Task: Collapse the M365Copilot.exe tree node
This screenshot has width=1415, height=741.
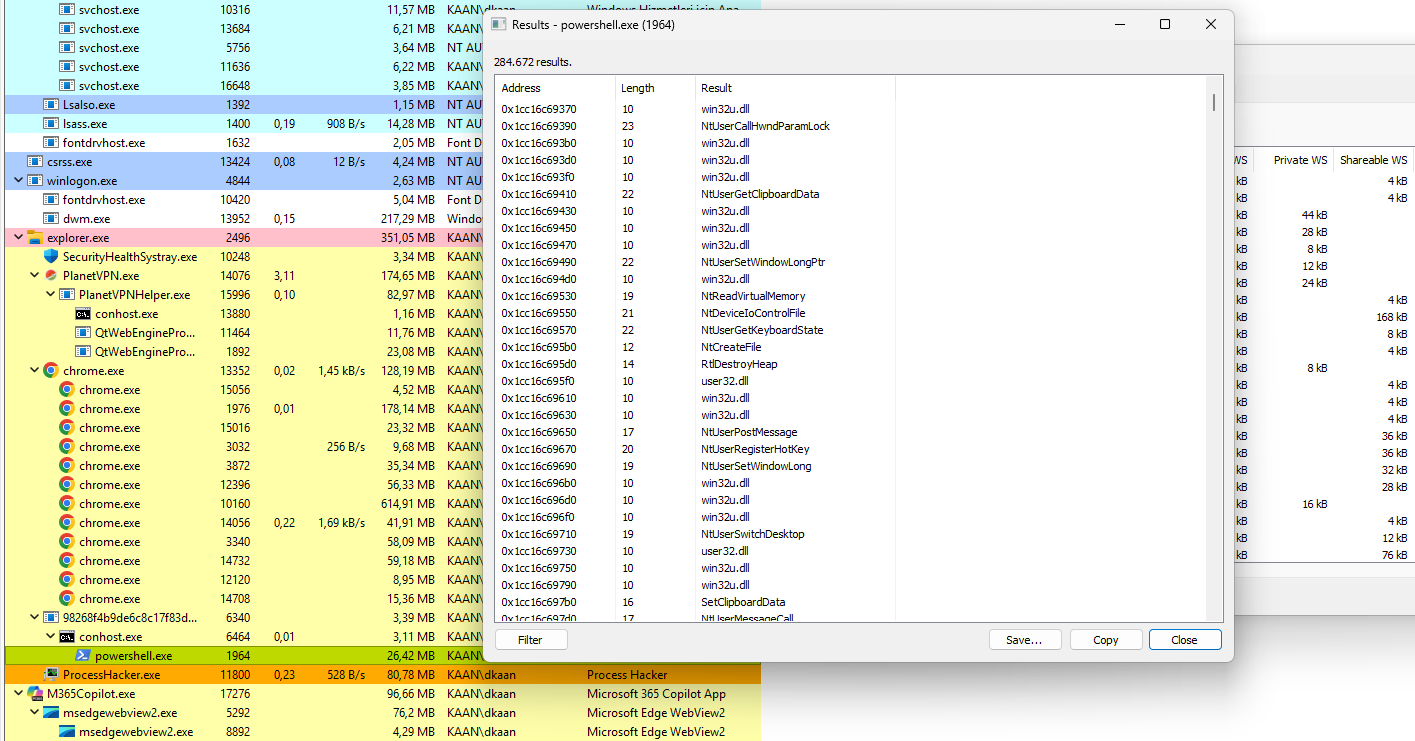Action: (18, 694)
